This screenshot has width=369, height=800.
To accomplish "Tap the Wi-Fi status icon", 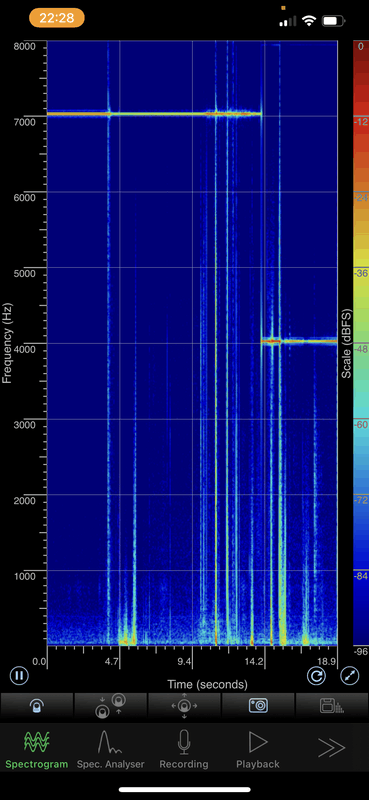I will pyautogui.click(x=308, y=21).
